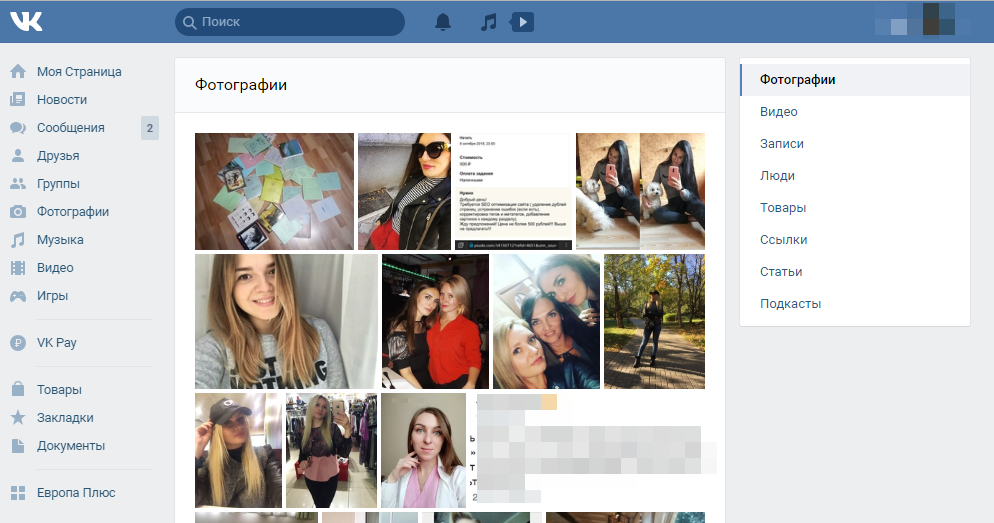994x523 pixels.
Task: Click the Сообщения speech bubble icon
Action: click(x=18, y=128)
